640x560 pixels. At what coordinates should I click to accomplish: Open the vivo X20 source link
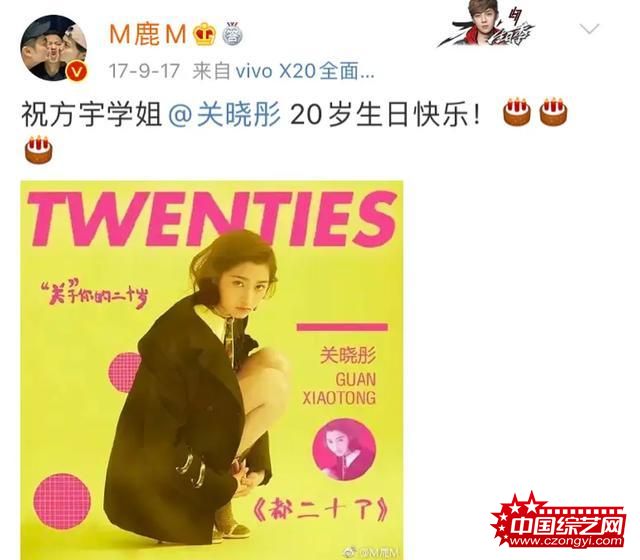(283, 71)
